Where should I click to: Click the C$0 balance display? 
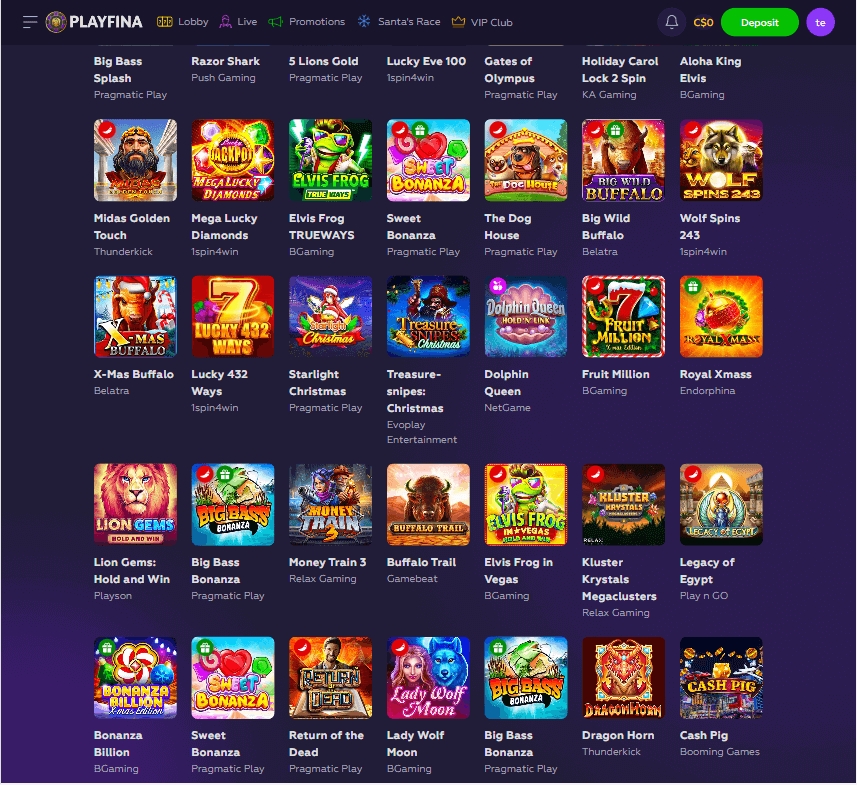coord(703,22)
